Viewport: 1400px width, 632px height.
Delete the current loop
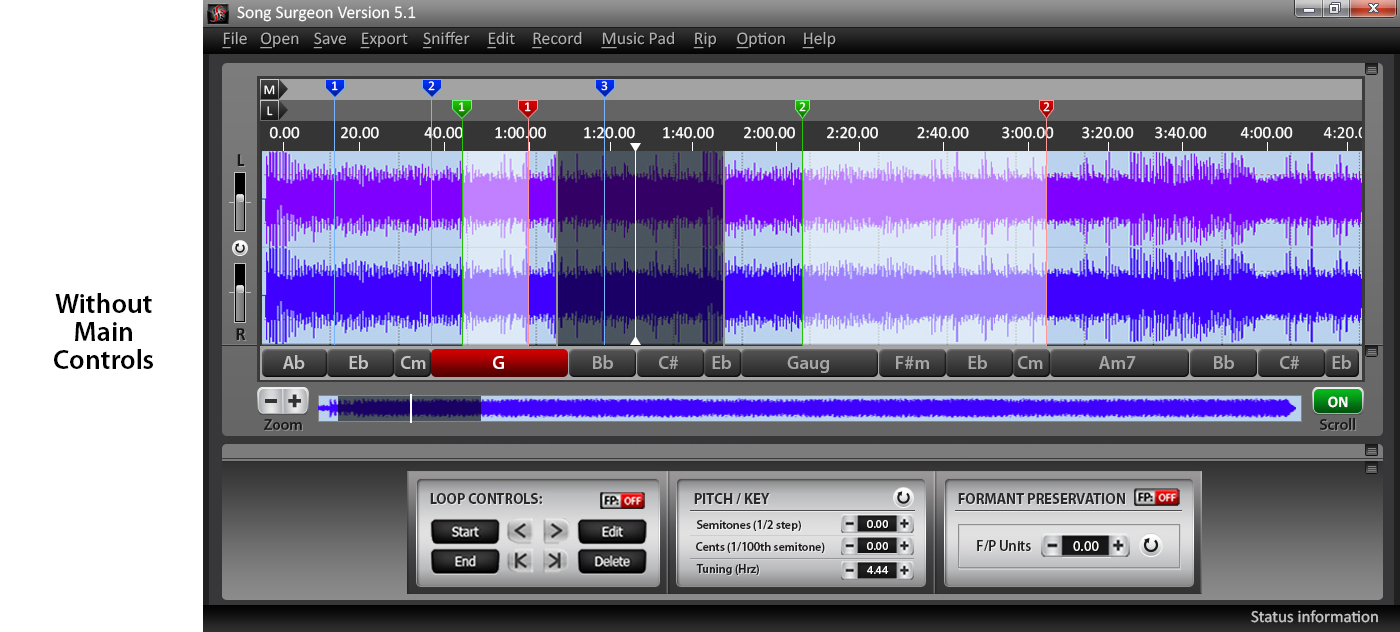tap(612, 561)
